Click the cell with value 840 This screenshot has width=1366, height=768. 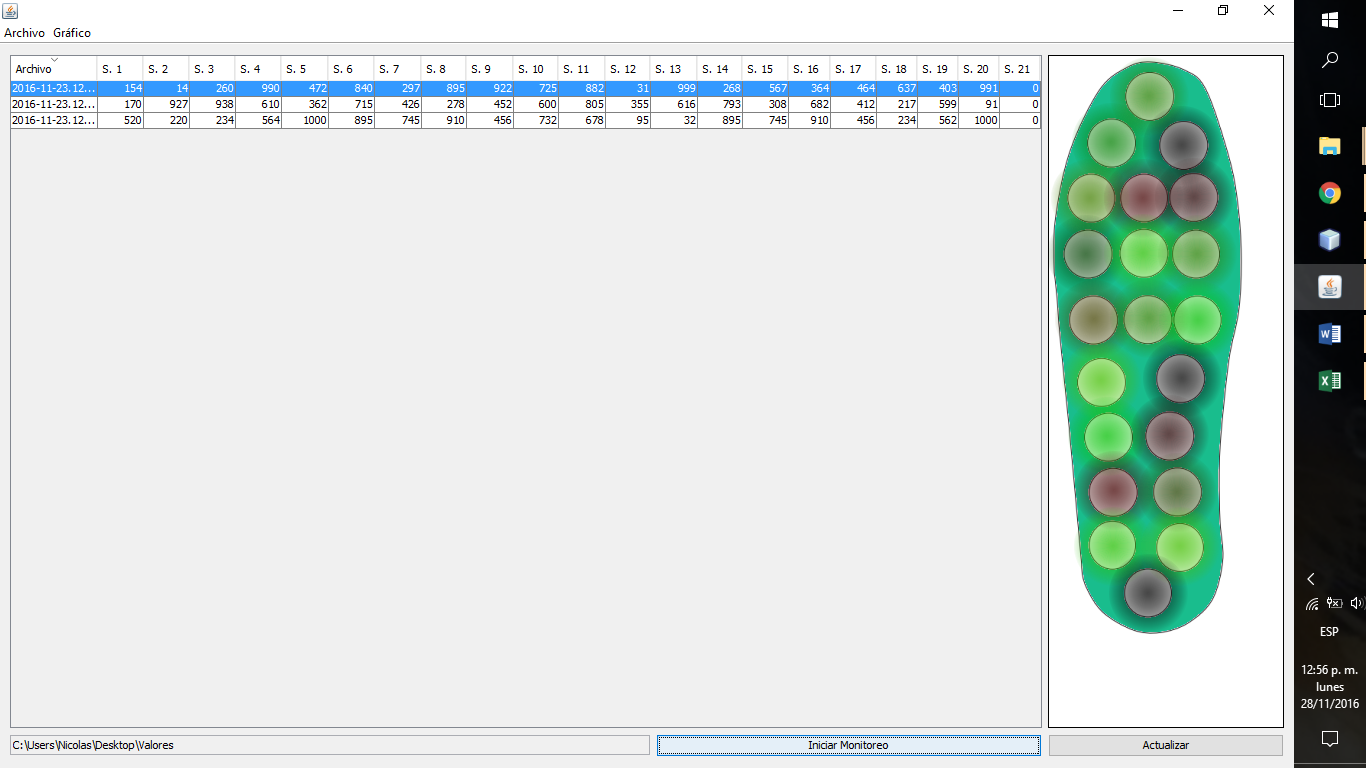(351, 88)
